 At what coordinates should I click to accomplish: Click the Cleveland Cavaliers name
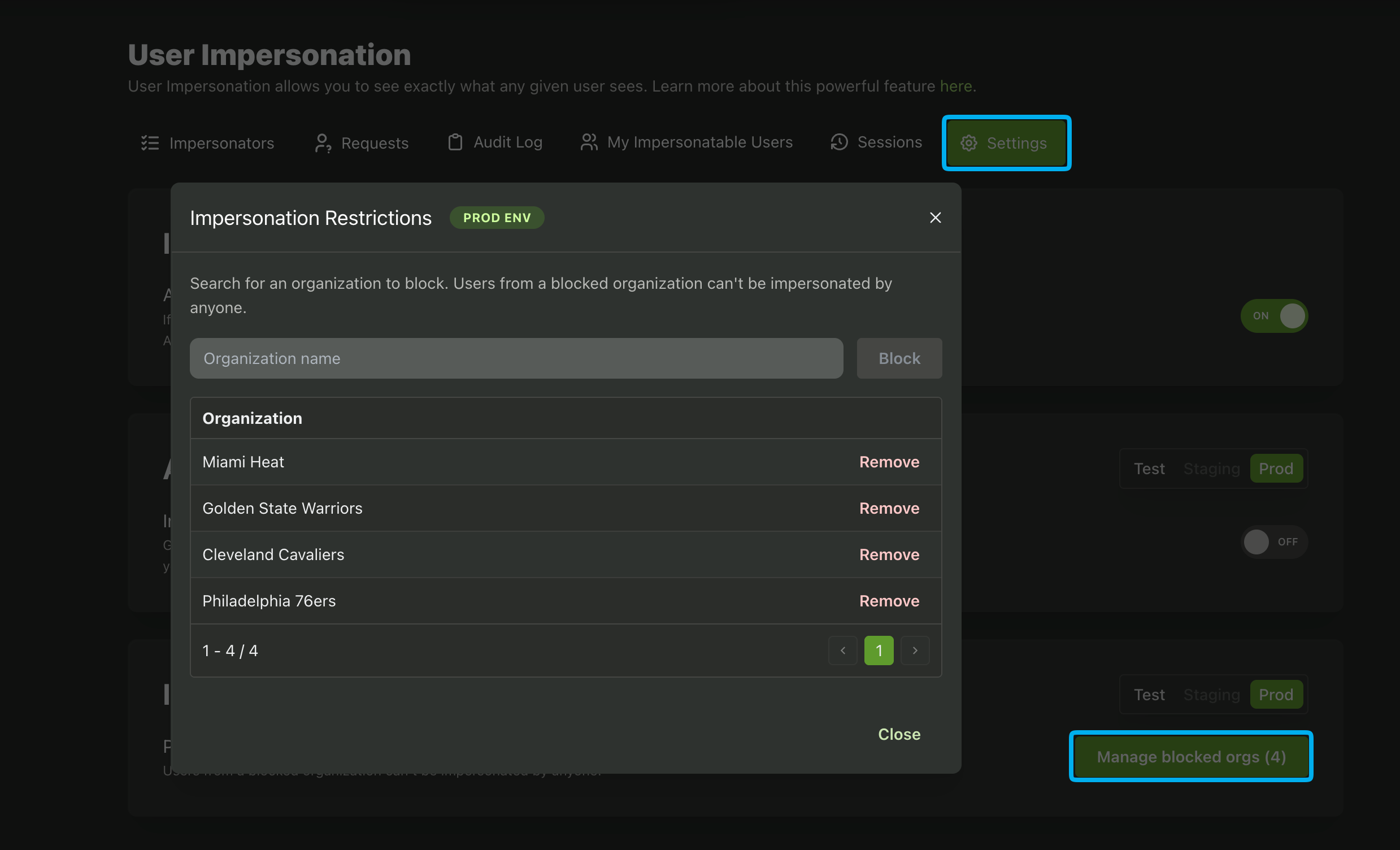(273, 554)
